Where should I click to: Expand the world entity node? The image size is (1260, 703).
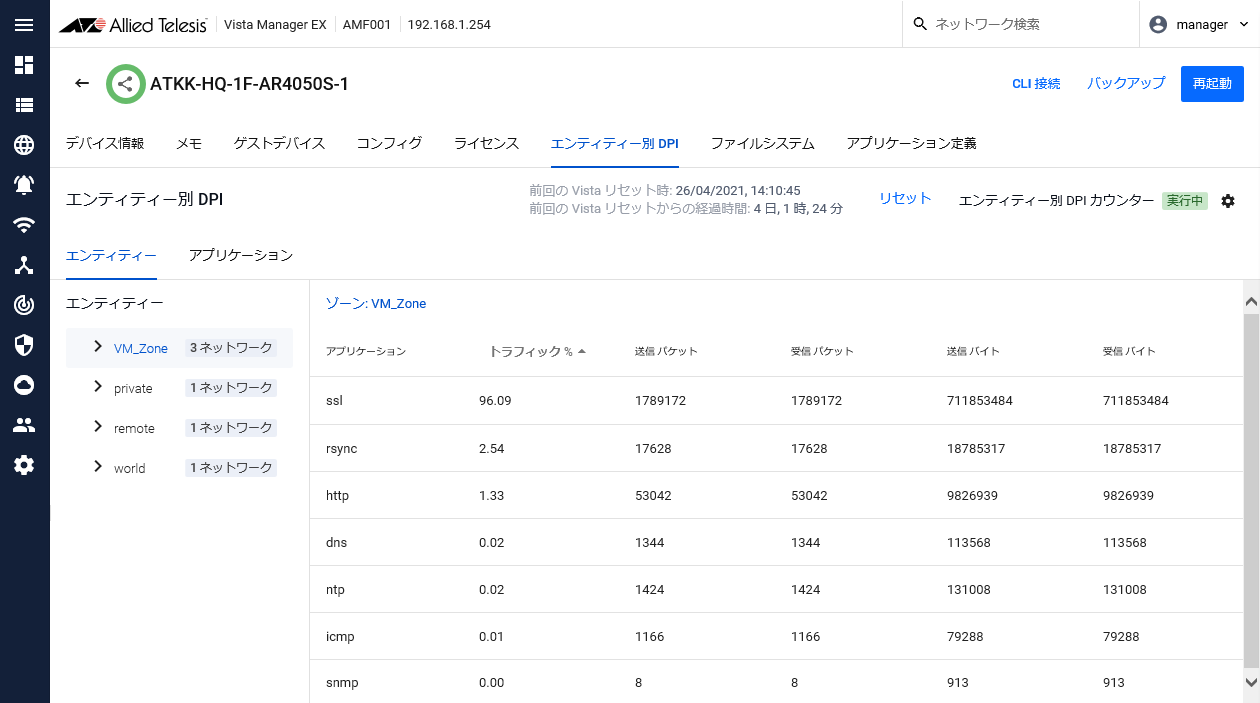tap(97, 467)
